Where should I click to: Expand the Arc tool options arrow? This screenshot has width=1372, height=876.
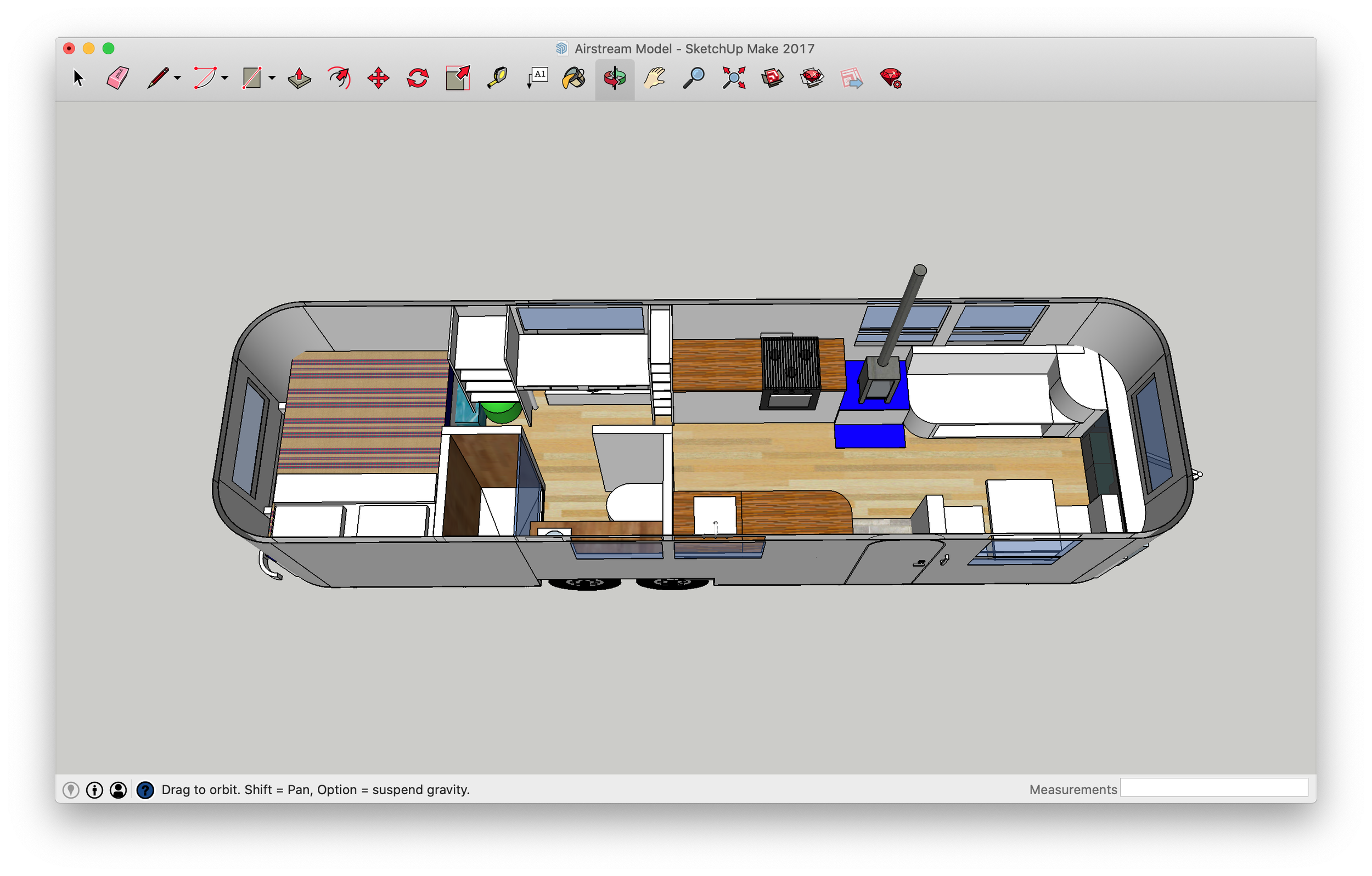(x=225, y=78)
